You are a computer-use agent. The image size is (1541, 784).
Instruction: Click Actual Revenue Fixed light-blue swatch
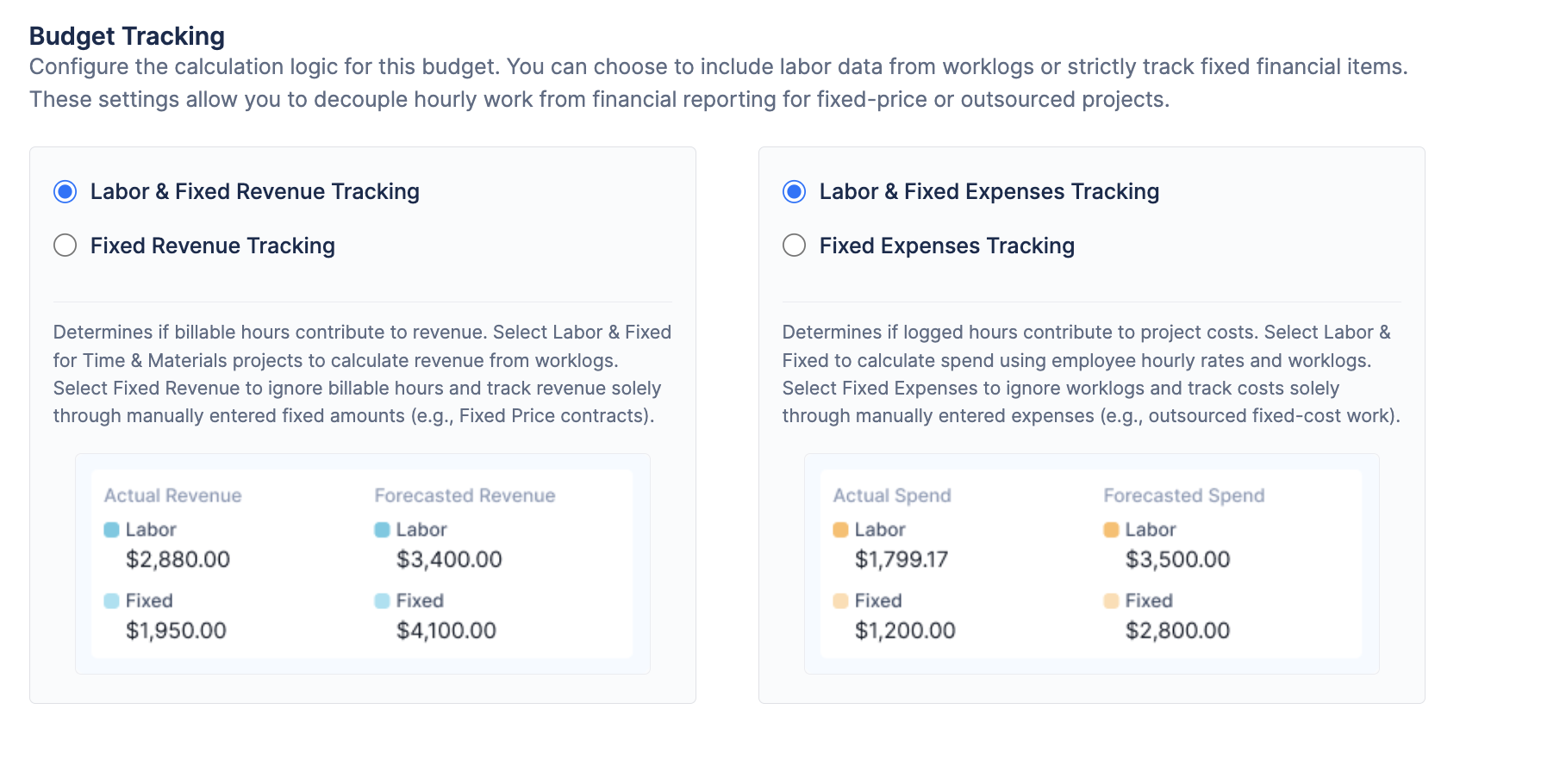(x=112, y=600)
